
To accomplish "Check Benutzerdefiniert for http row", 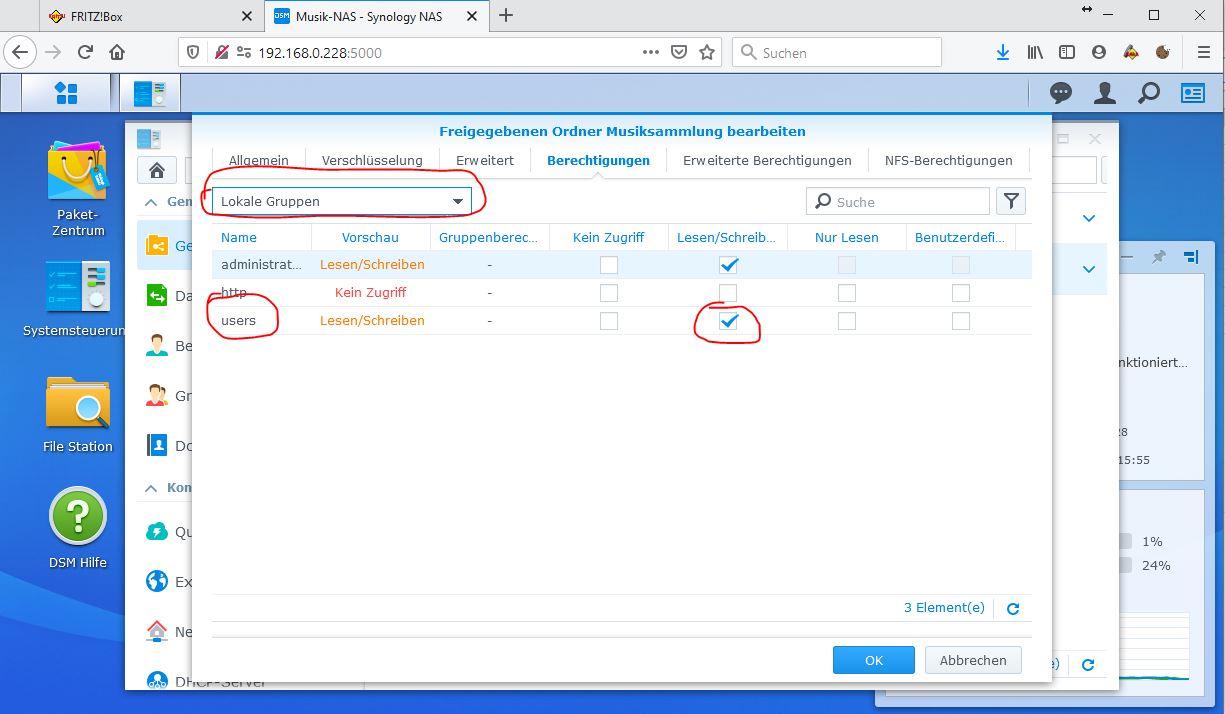I will [x=961, y=293].
